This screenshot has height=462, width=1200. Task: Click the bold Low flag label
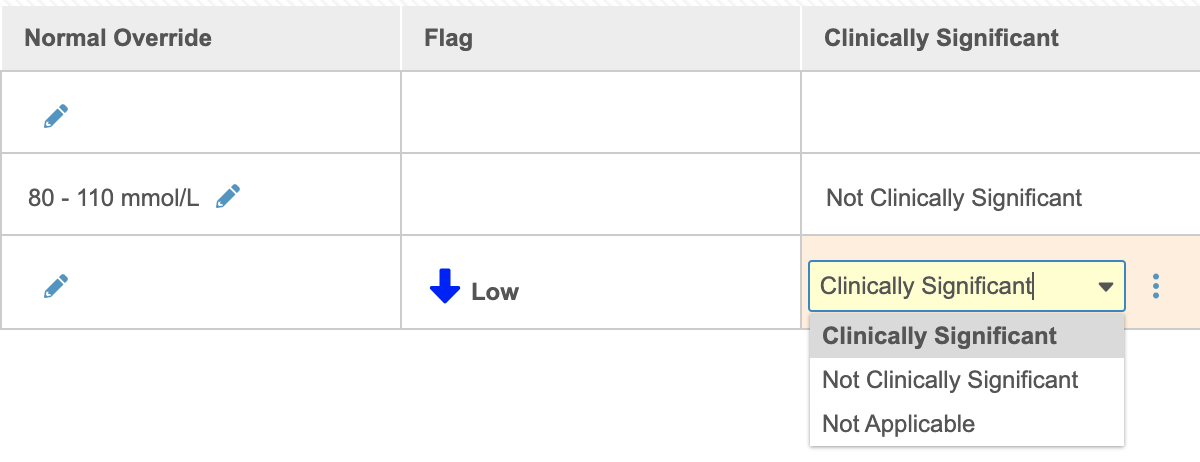[495, 292]
